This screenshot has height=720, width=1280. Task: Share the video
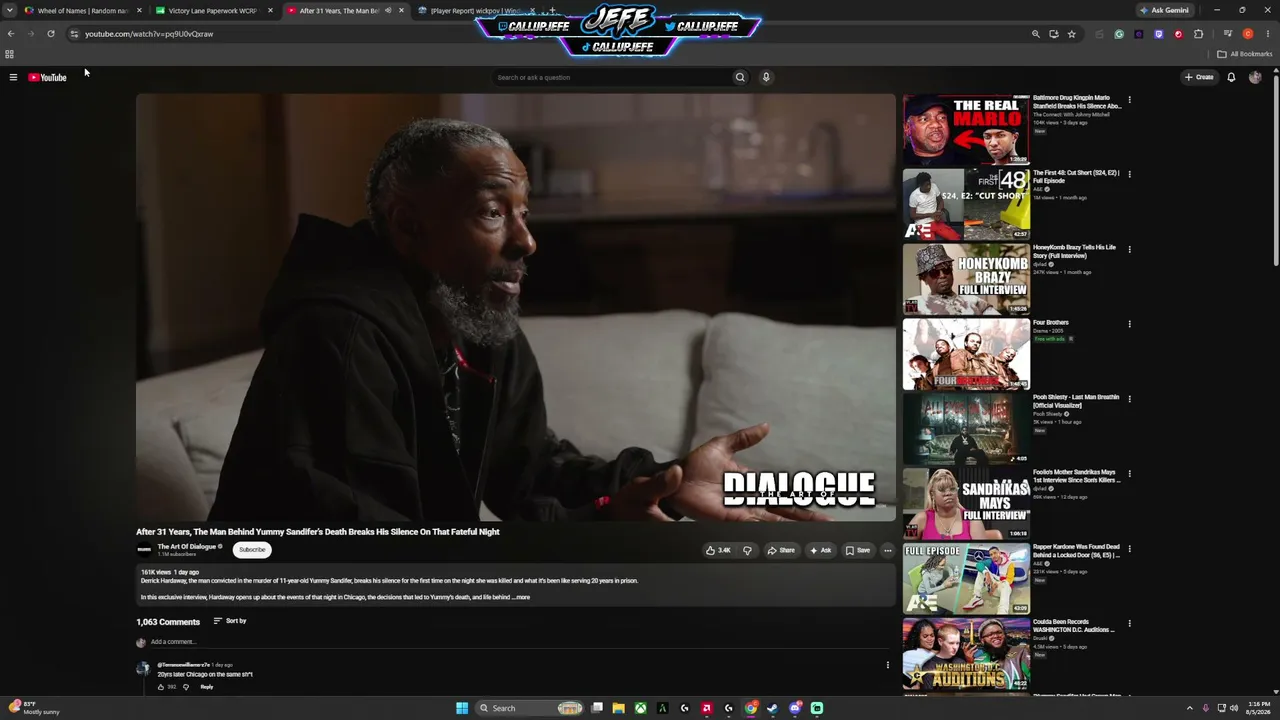(781, 550)
